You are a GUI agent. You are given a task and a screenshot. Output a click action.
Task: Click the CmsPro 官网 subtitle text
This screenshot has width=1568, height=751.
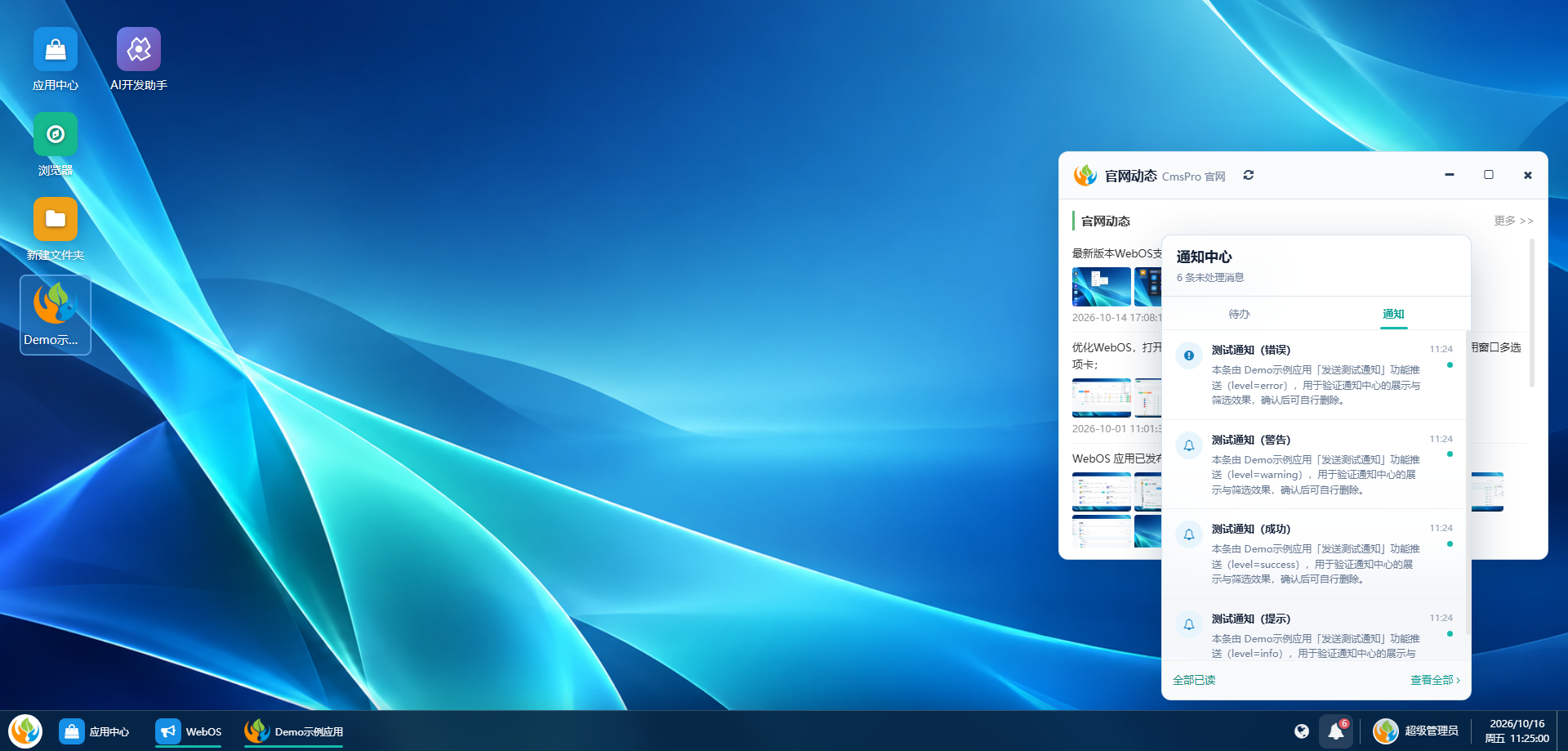pos(1194,177)
